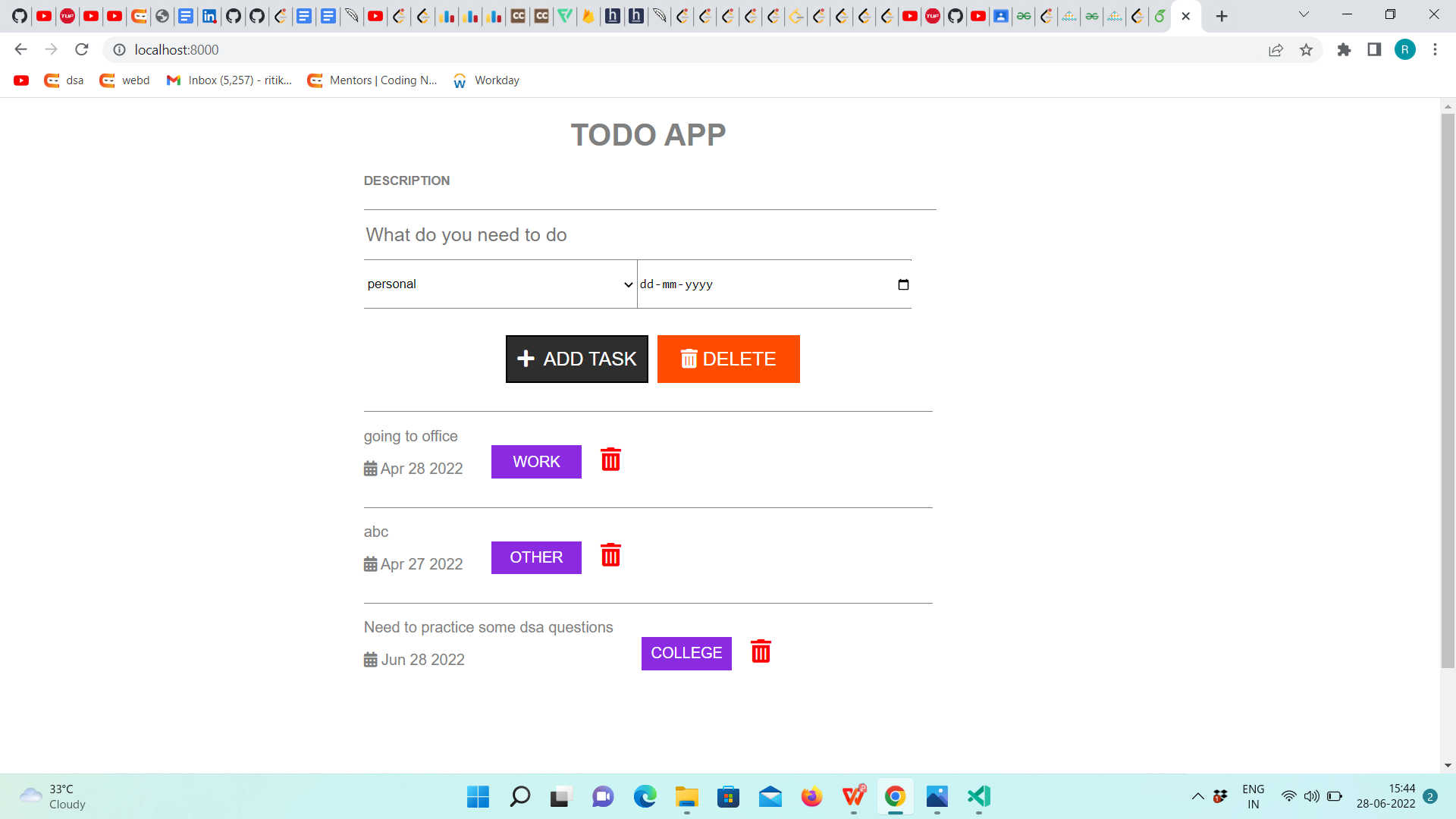Image resolution: width=1456 pixels, height=819 pixels.
Task: Reload the localhost page
Action: click(x=82, y=49)
